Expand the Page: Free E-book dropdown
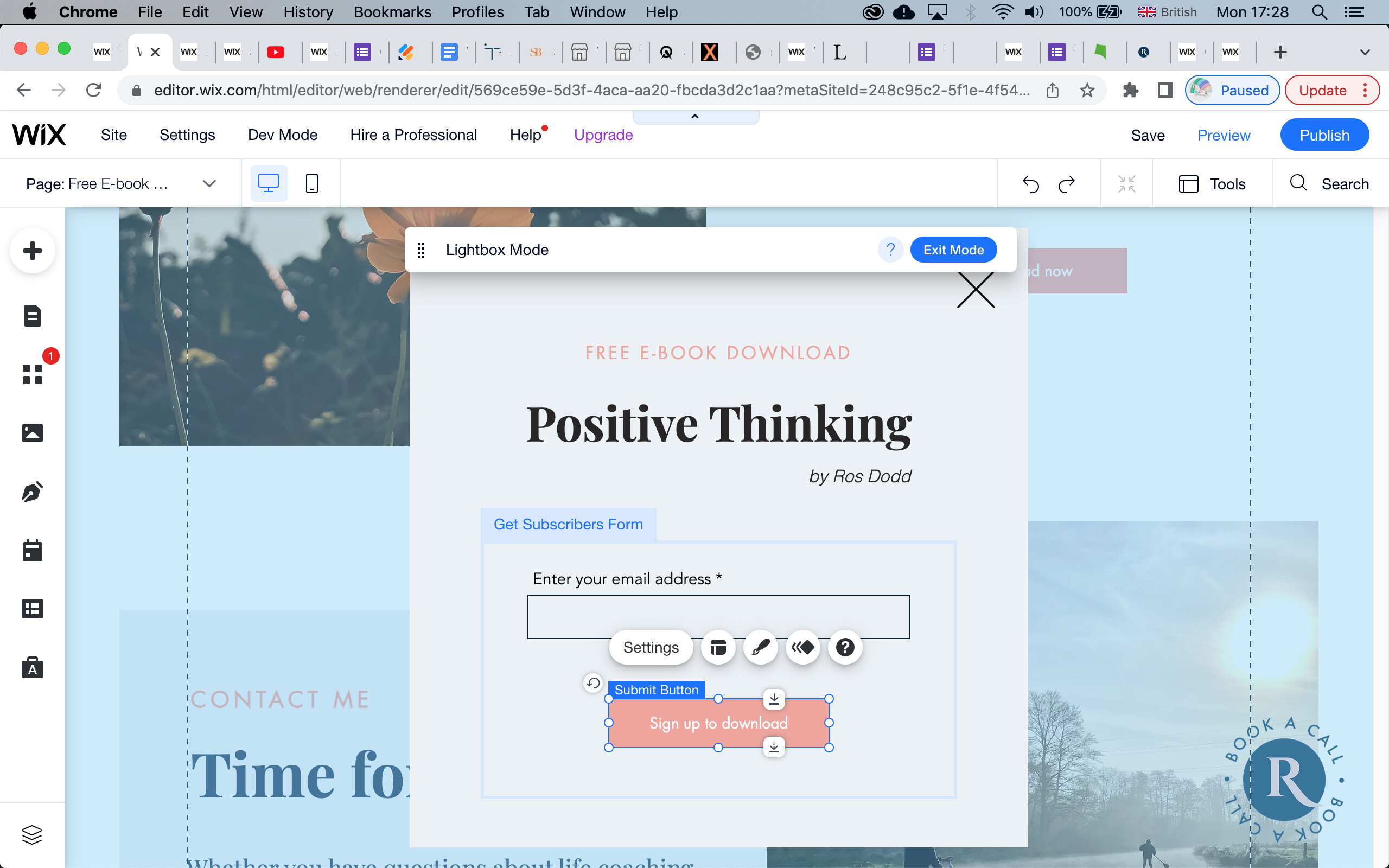1389x868 pixels. pyautogui.click(x=209, y=184)
